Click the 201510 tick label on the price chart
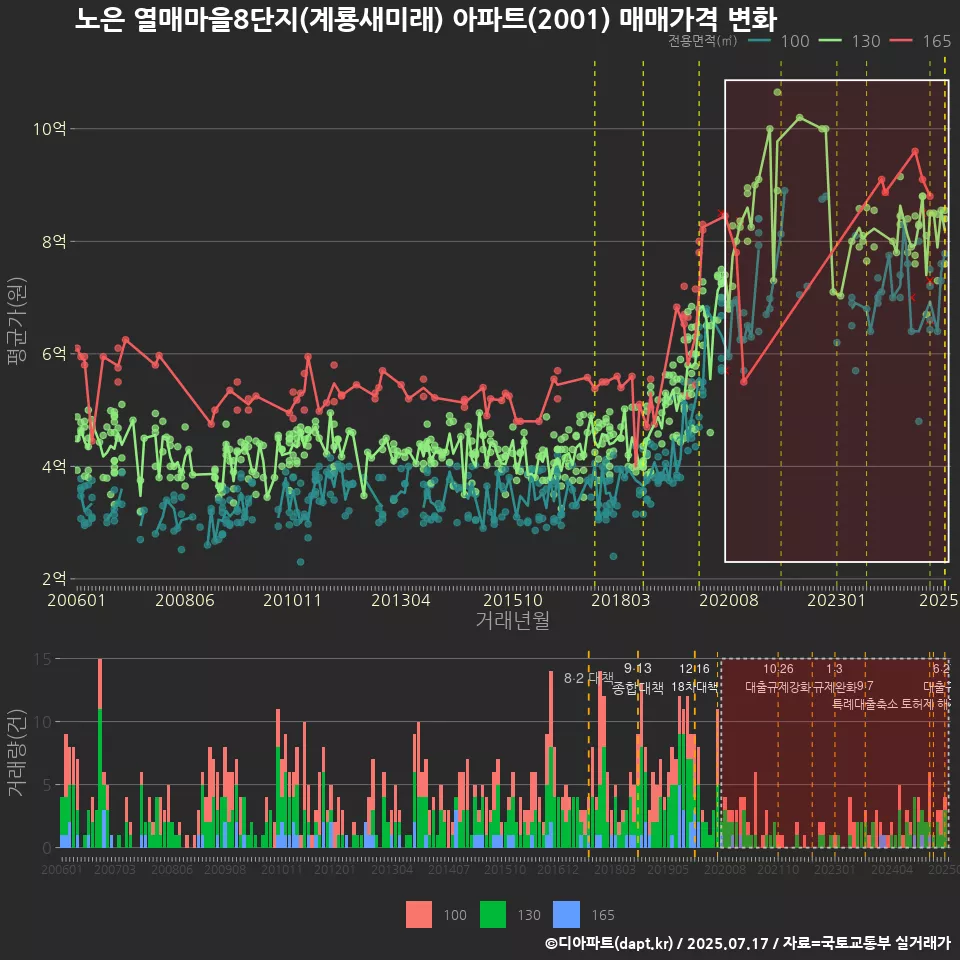 pyautogui.click(x=513, y=600)
